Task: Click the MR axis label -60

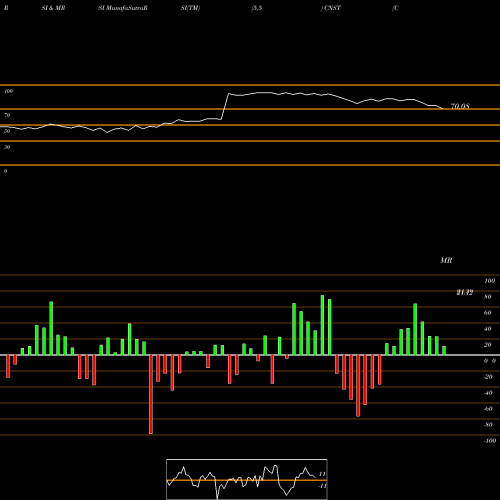Action: pyautogui.click(x=488, y=409)
